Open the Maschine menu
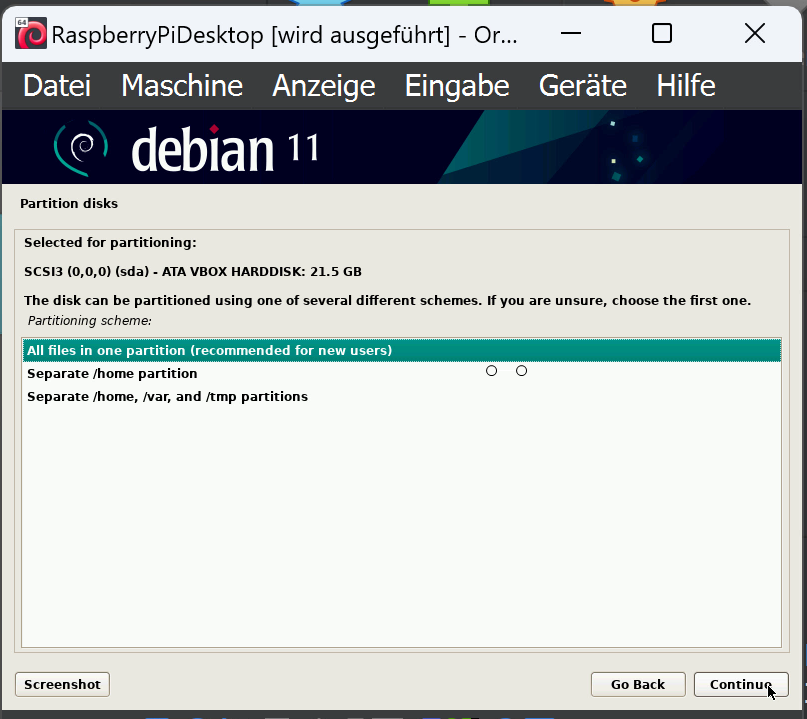Screen dimensions: 807x719 (x=182, y=85)
